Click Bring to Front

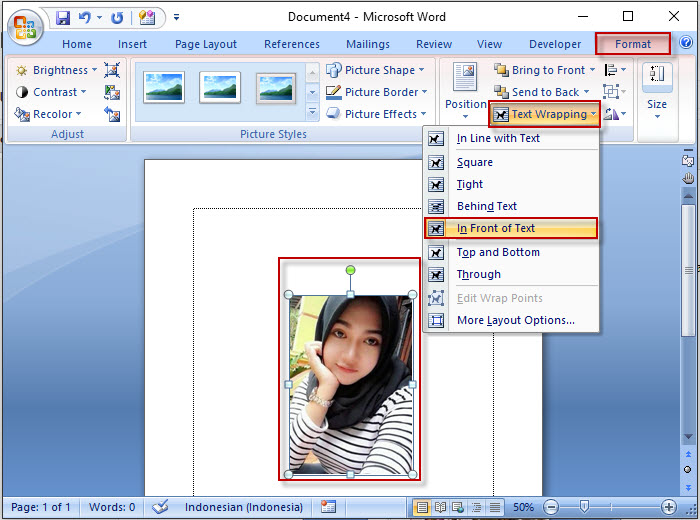pos(544,70)
